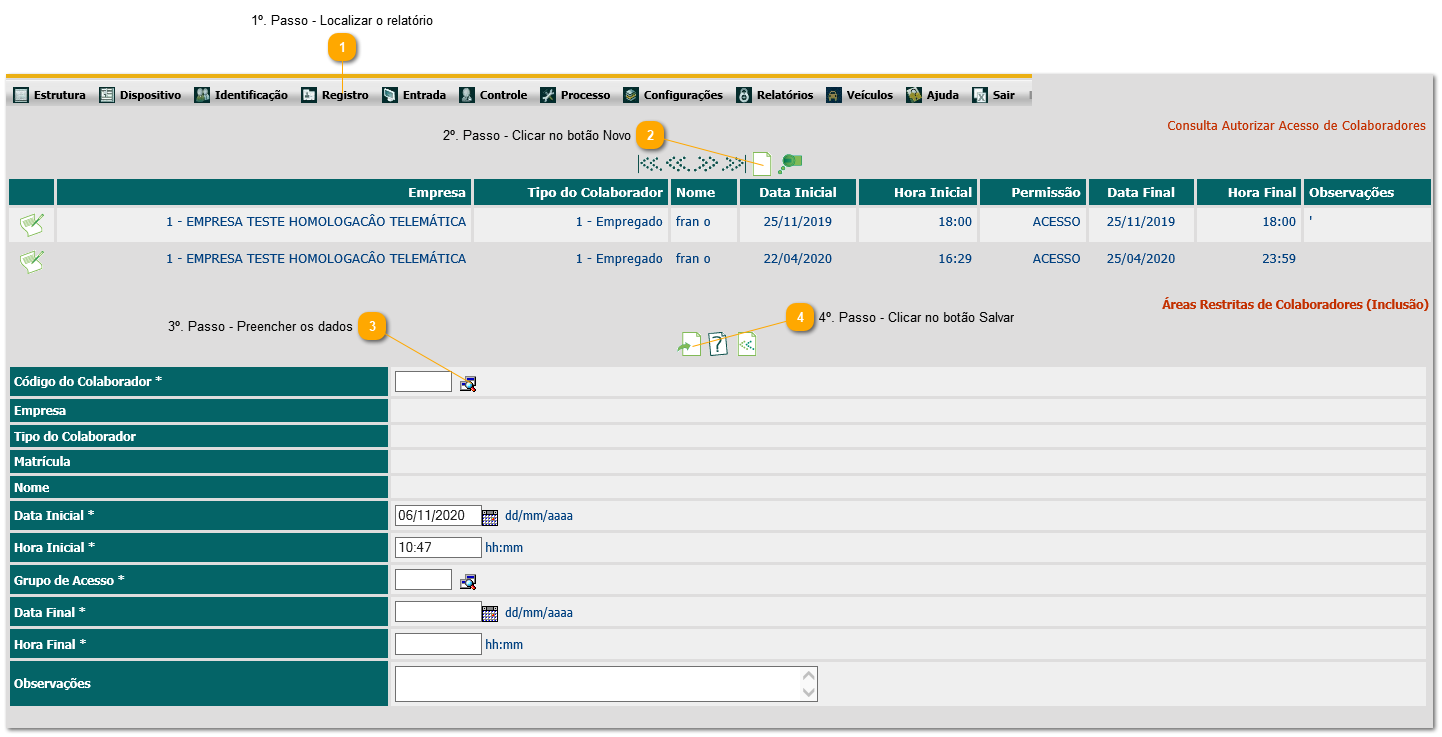Click the Data Inicial field with 06/11/2020
This screenshot has height=737, width=1442.
(x=439, y=515)
